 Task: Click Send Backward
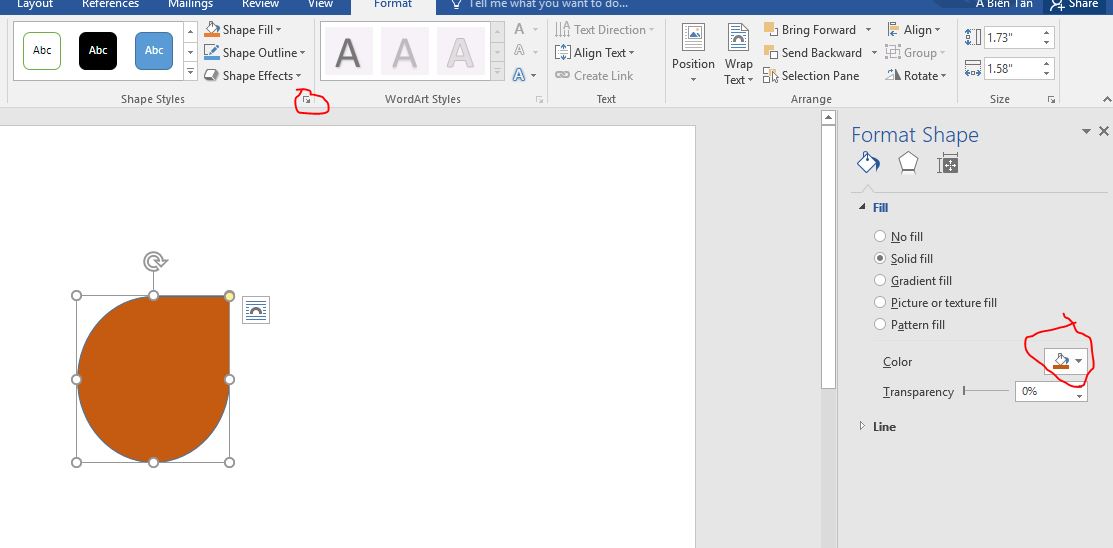coord(813,53)
